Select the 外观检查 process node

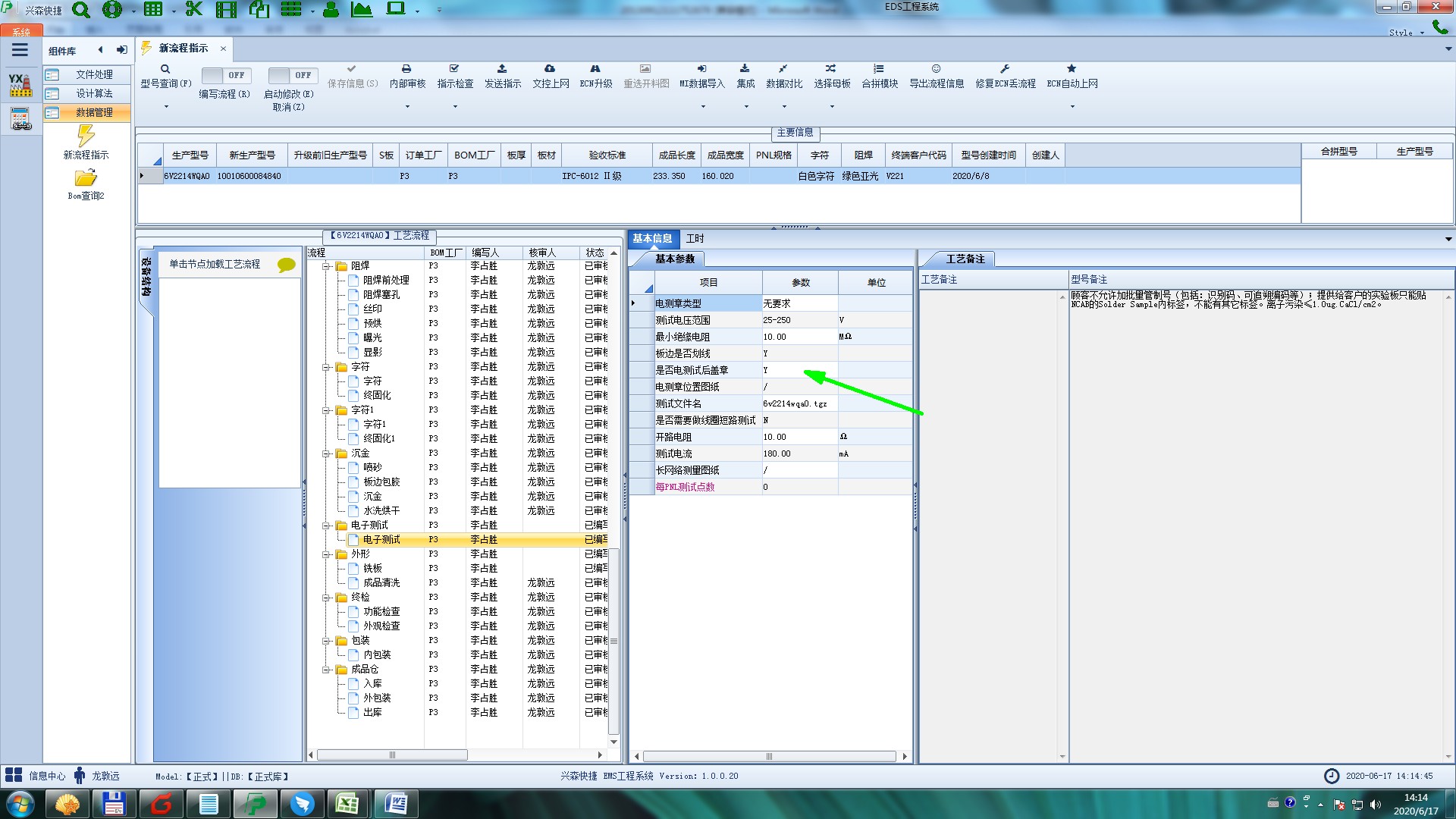click(x=381, y=626)
